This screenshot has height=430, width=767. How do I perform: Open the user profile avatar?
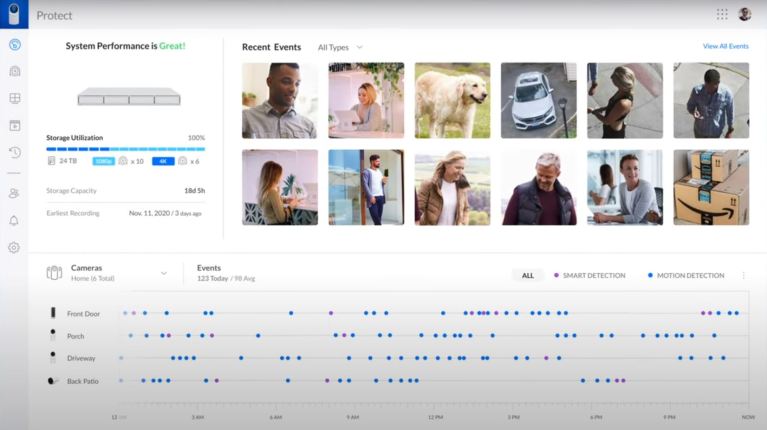point(744,14)
